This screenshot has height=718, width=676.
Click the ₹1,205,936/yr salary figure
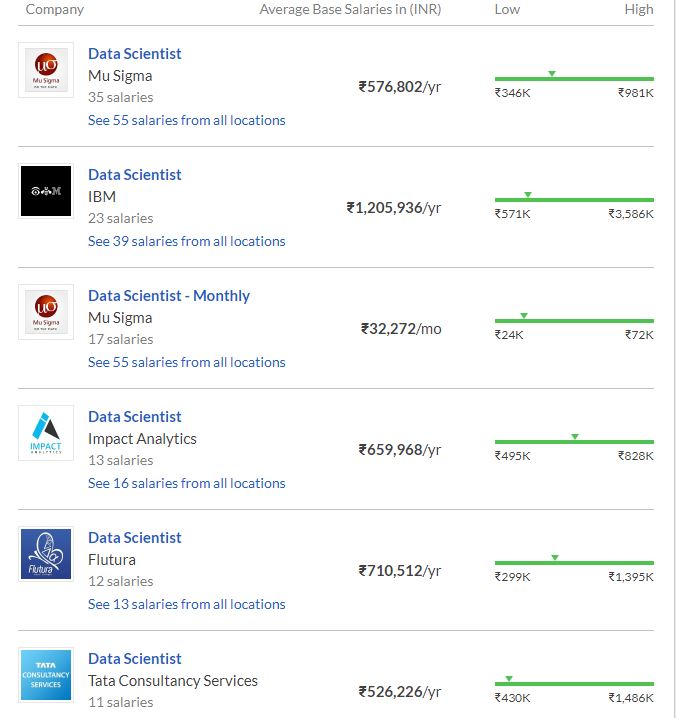(x=393, y=208)
